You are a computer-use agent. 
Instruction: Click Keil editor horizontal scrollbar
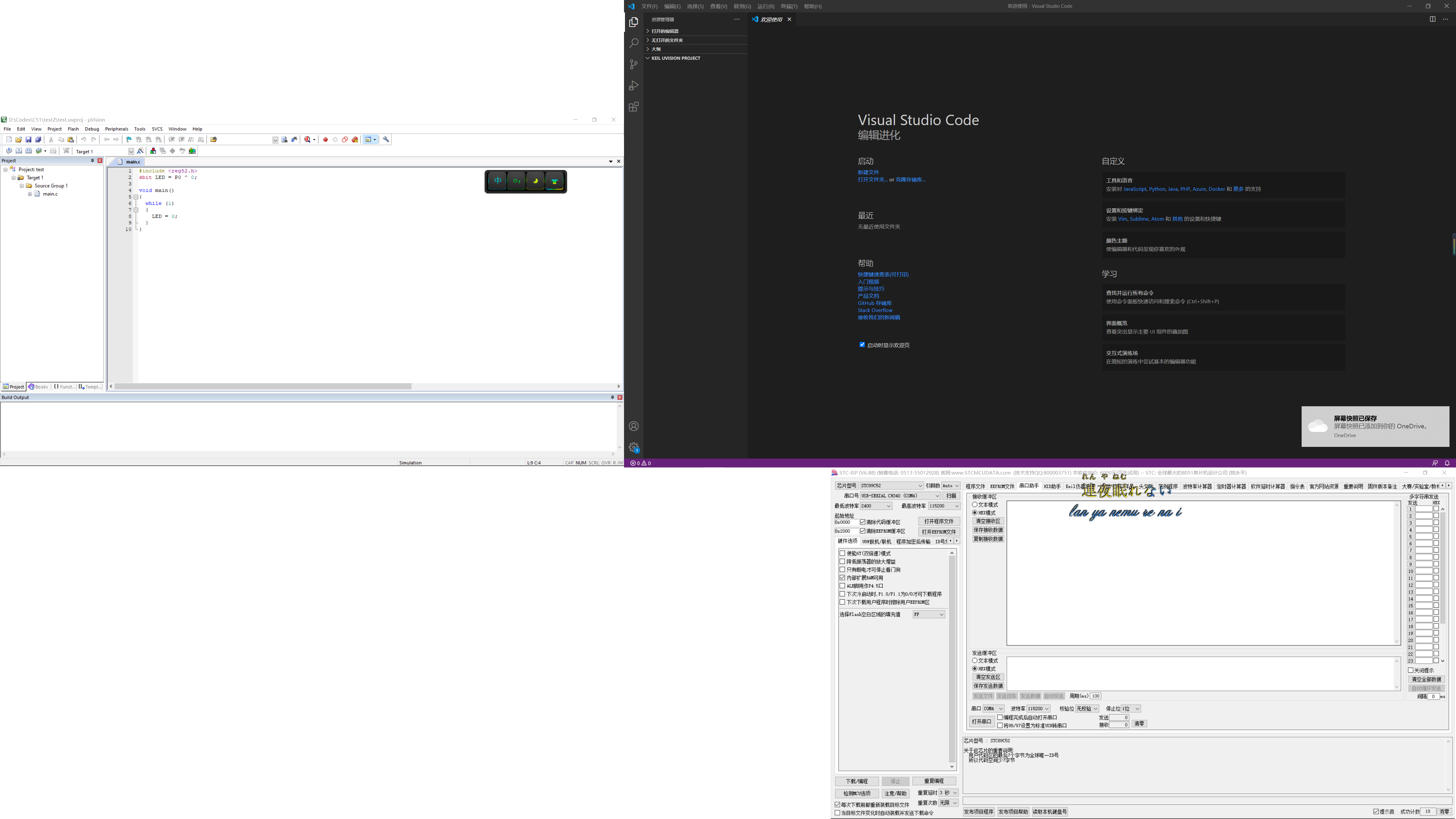pos(263,387)
